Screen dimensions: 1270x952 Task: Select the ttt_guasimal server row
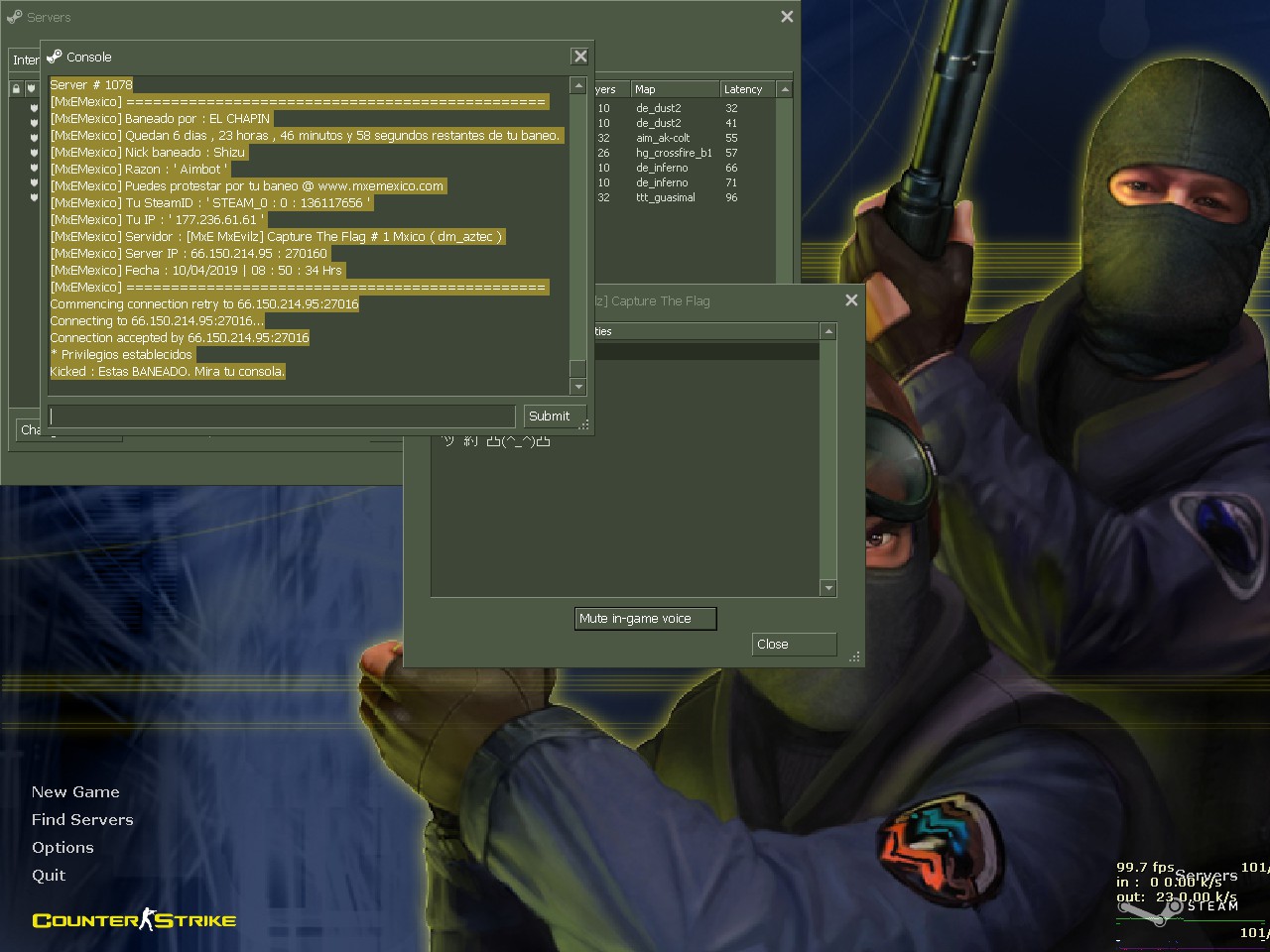pyautogui.click(x=685, y=197)
